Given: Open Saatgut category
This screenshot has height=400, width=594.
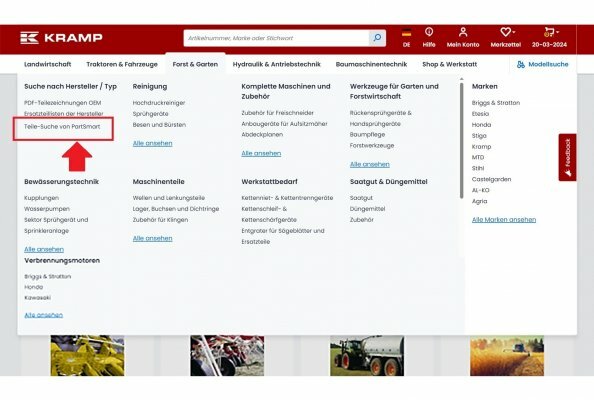Looking at the screenshot, I should point(361,198).
